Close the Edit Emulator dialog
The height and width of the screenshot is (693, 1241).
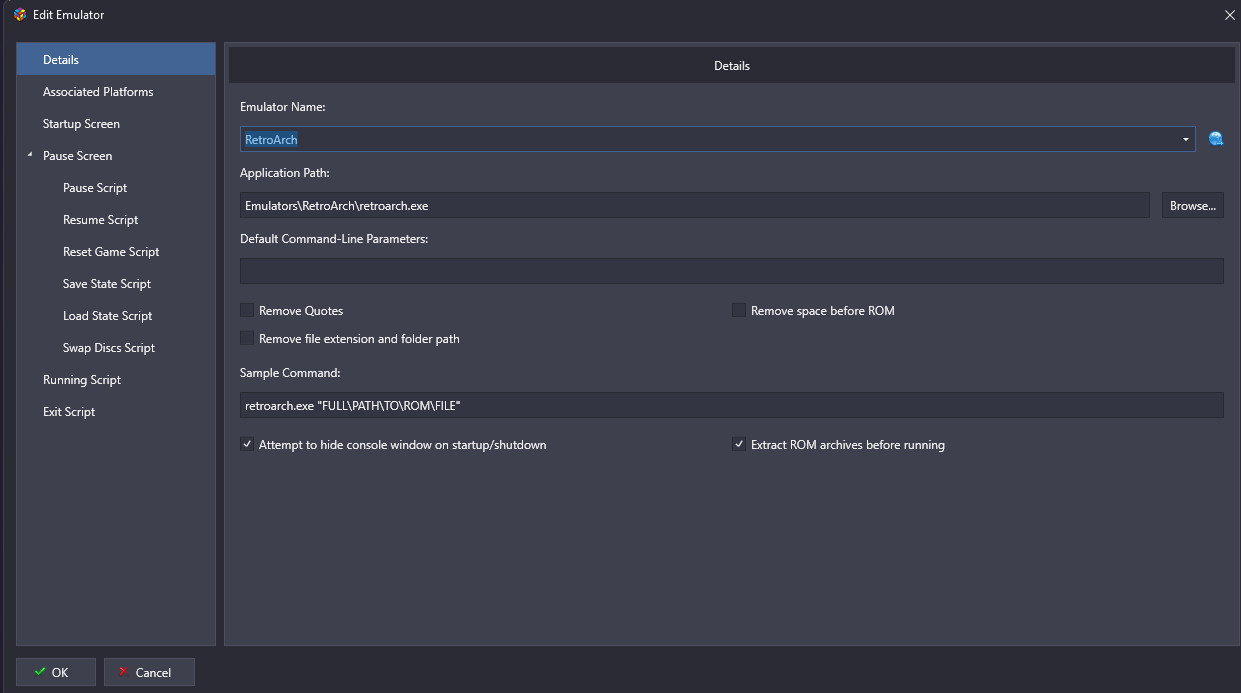click(1229, 15)
